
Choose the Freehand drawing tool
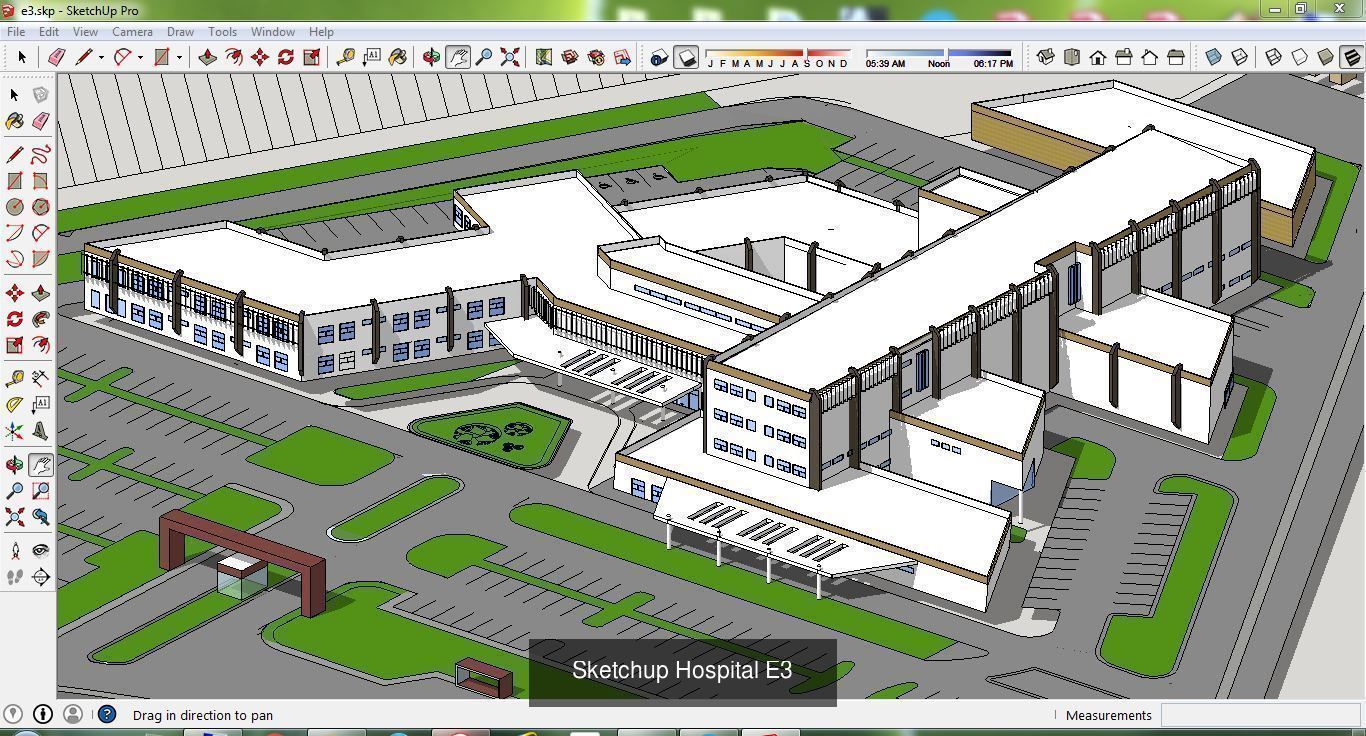[x=40, y=155]
